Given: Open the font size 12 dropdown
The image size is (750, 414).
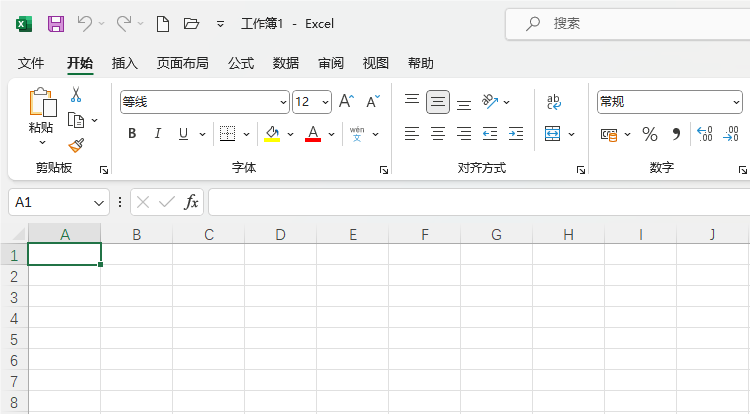Looking at the screenshot, I should (x=325, y=102).
